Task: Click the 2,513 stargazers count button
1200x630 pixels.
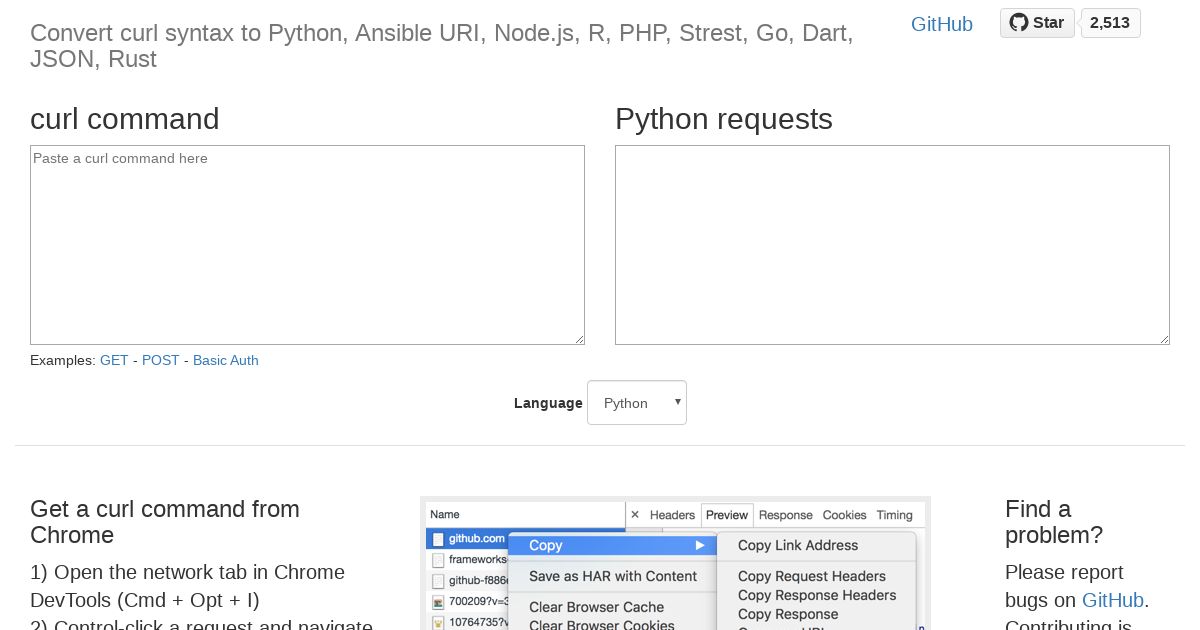Action: (1110, 23)
